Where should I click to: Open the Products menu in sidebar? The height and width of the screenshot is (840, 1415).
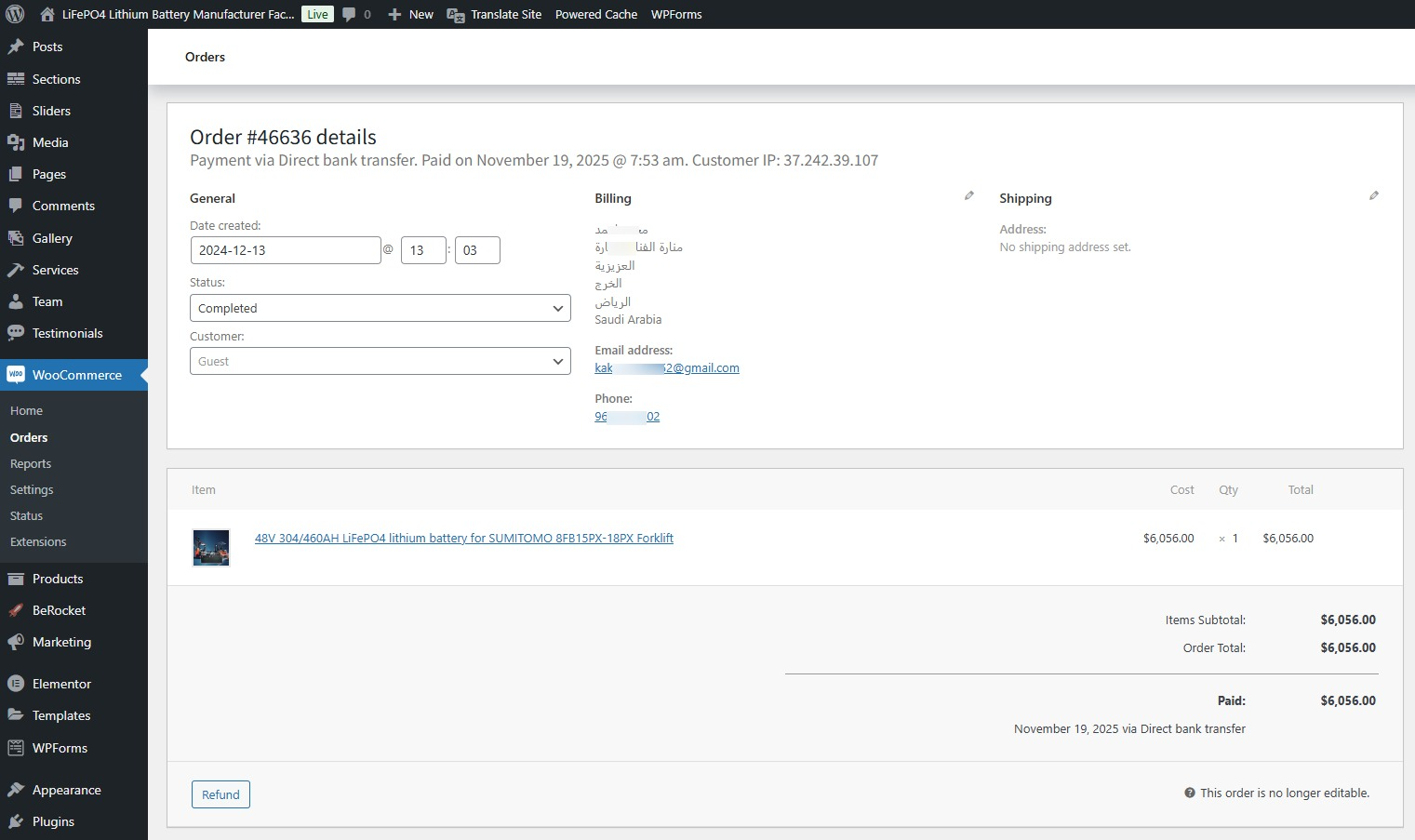click(58, 579)
